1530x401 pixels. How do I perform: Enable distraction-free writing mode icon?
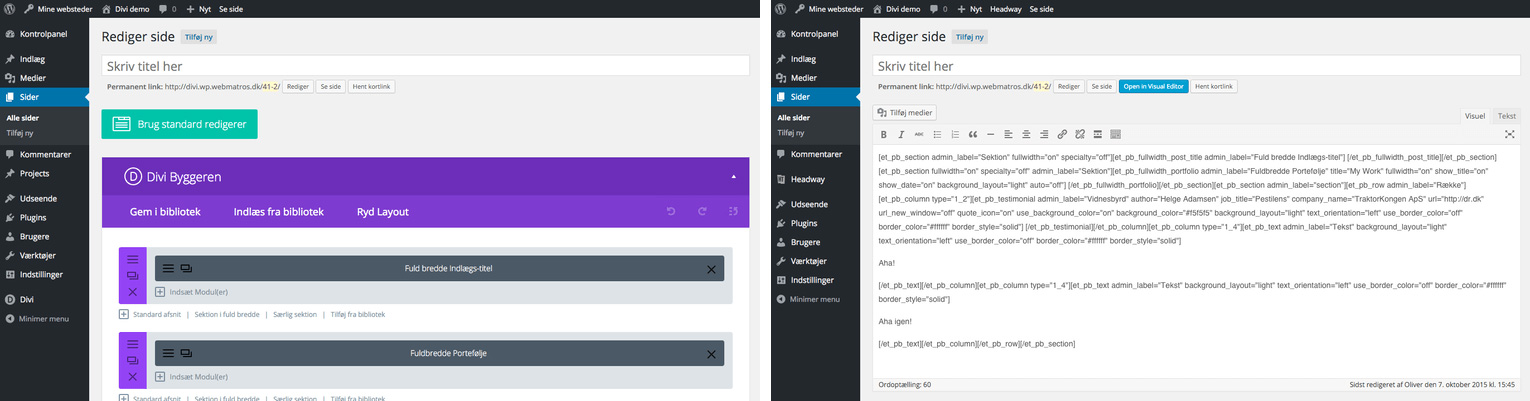pos(1510,134)
